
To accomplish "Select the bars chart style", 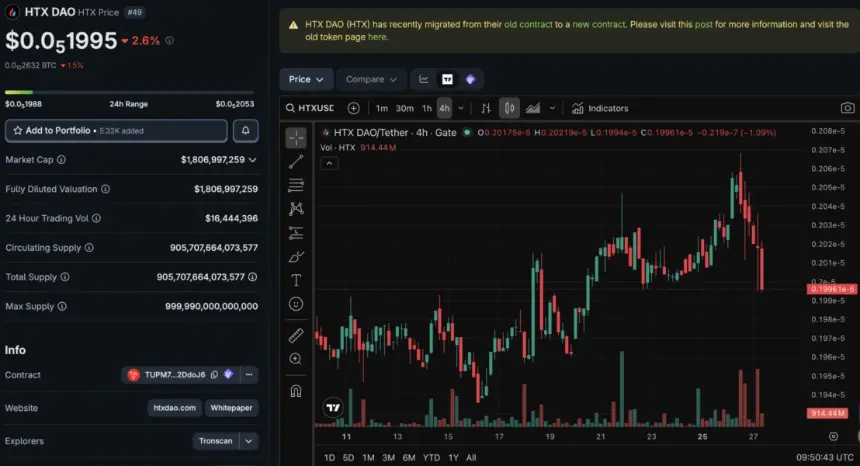I will point(486,109).
